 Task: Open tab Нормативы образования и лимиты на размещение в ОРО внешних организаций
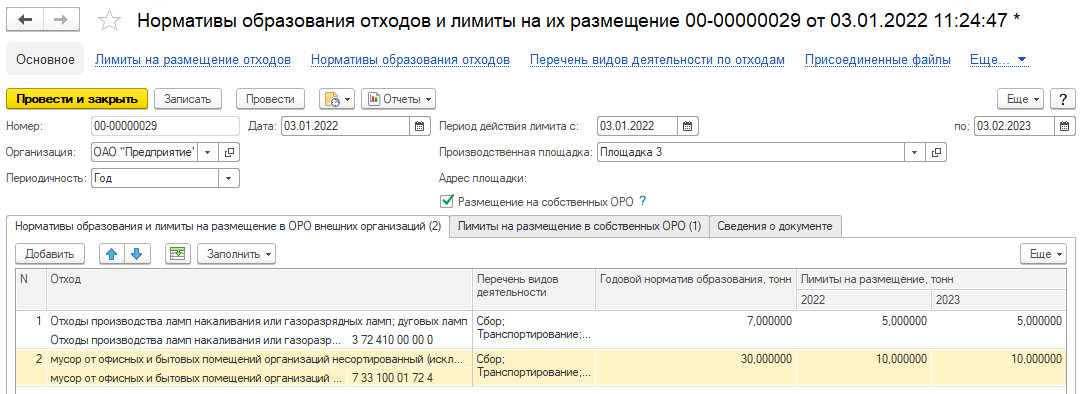coord(228,226)
